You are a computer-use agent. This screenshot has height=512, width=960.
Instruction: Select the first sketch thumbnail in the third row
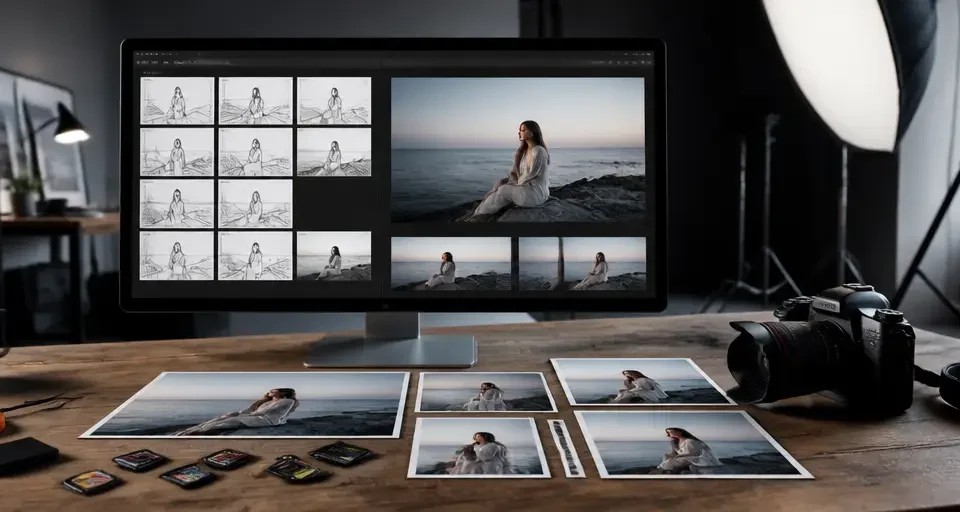(x=177, y=203)
